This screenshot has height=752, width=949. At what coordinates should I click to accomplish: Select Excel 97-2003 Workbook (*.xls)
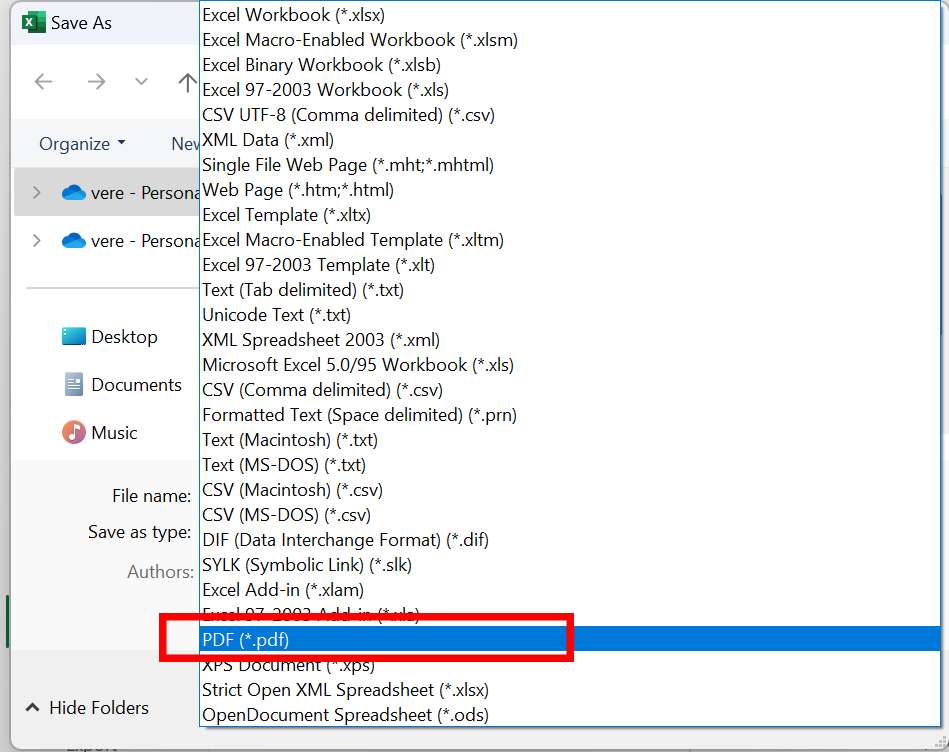click(570, 90)
